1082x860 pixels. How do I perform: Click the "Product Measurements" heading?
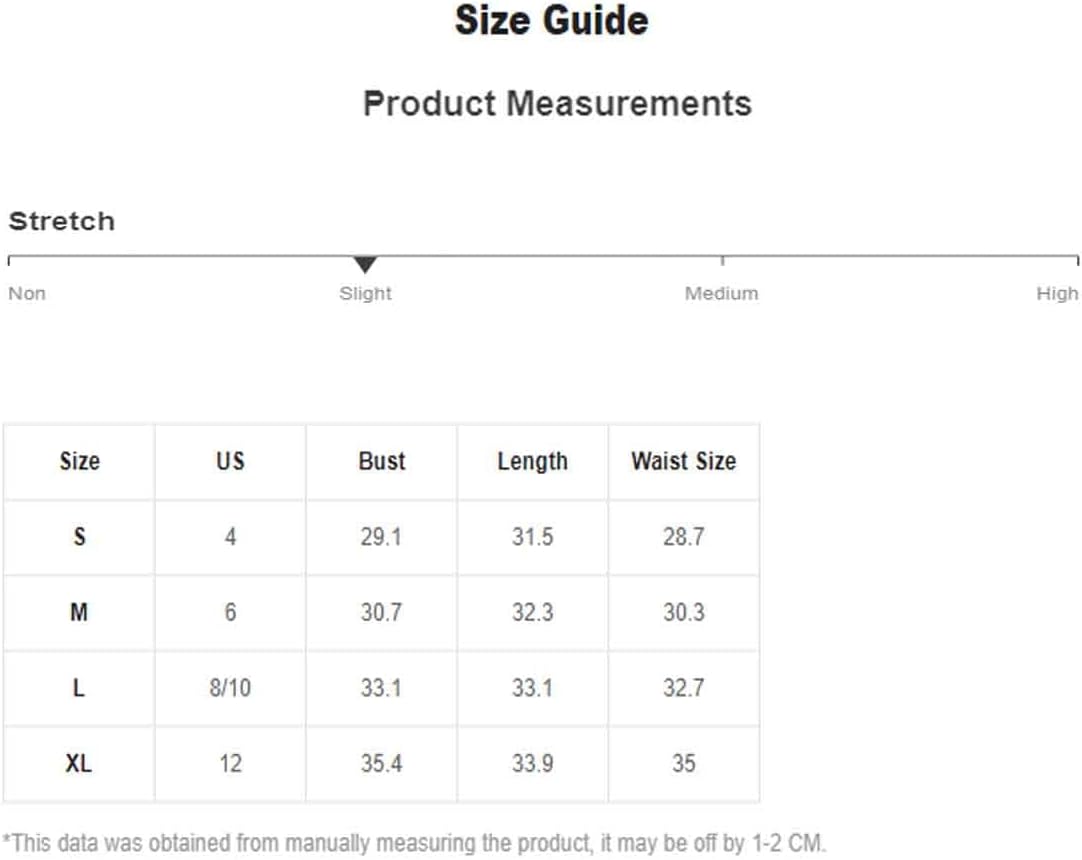pyautogui.click(x=557, y=103)
